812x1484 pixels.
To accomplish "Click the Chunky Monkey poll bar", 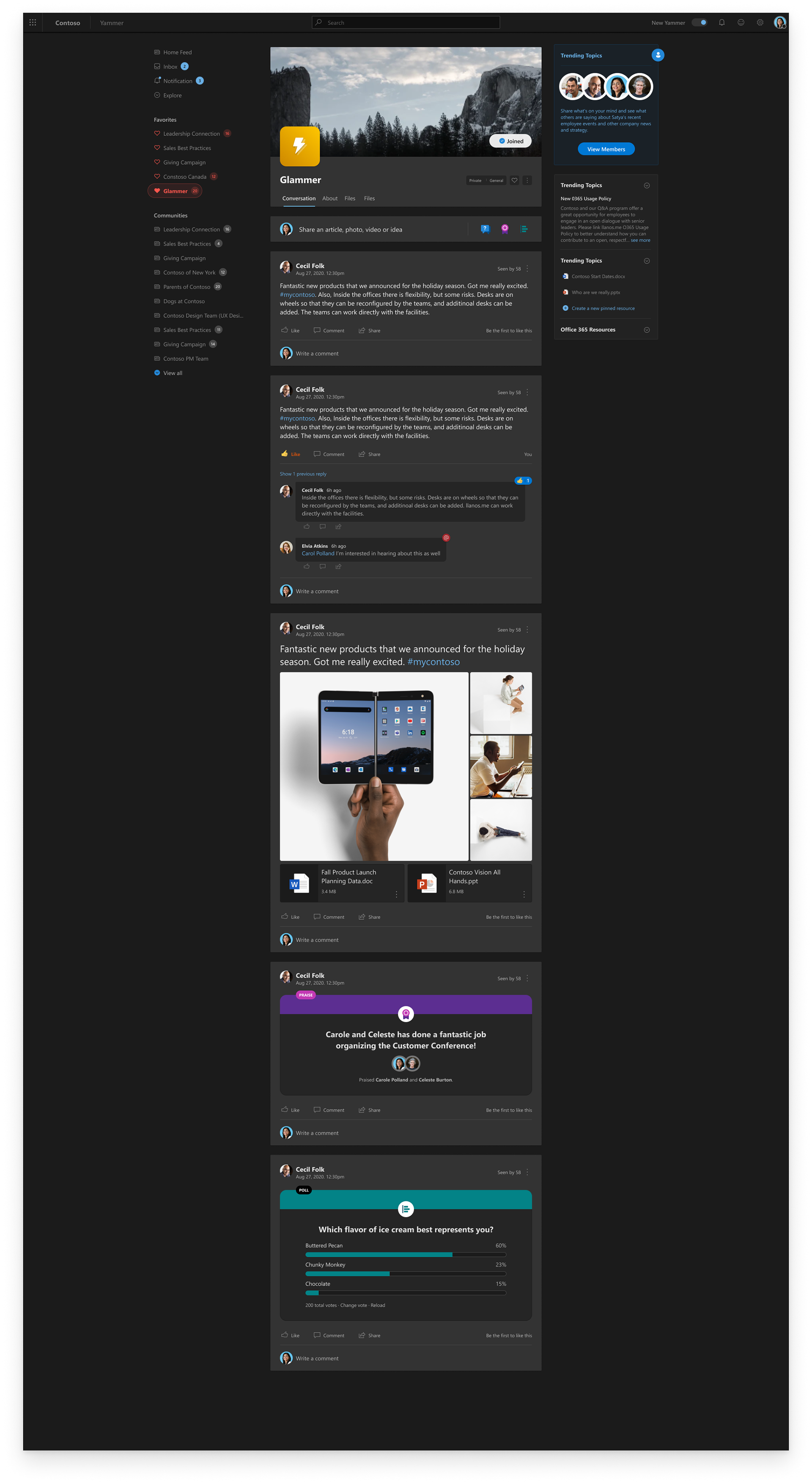I will [x=406, y=1273].
